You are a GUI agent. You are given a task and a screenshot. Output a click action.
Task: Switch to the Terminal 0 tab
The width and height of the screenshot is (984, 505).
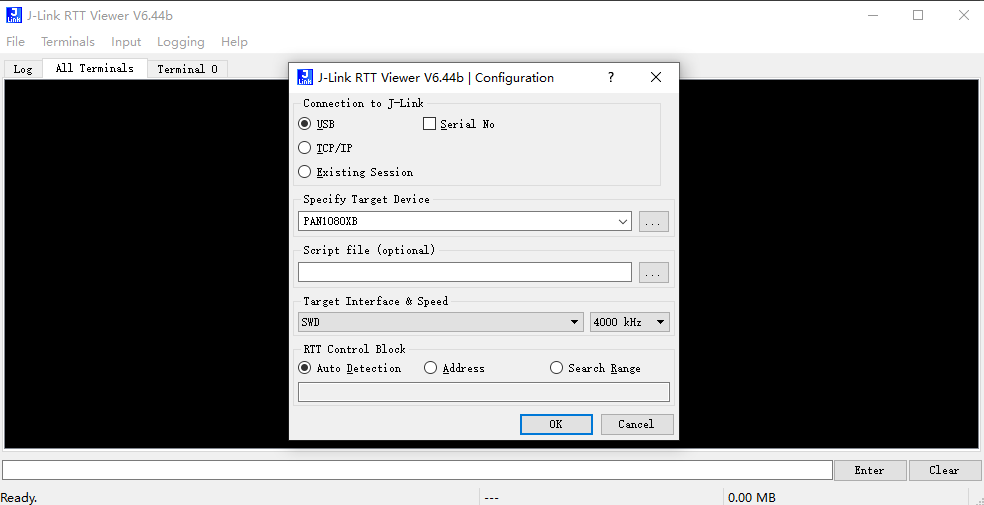click(x=187, y=69)
